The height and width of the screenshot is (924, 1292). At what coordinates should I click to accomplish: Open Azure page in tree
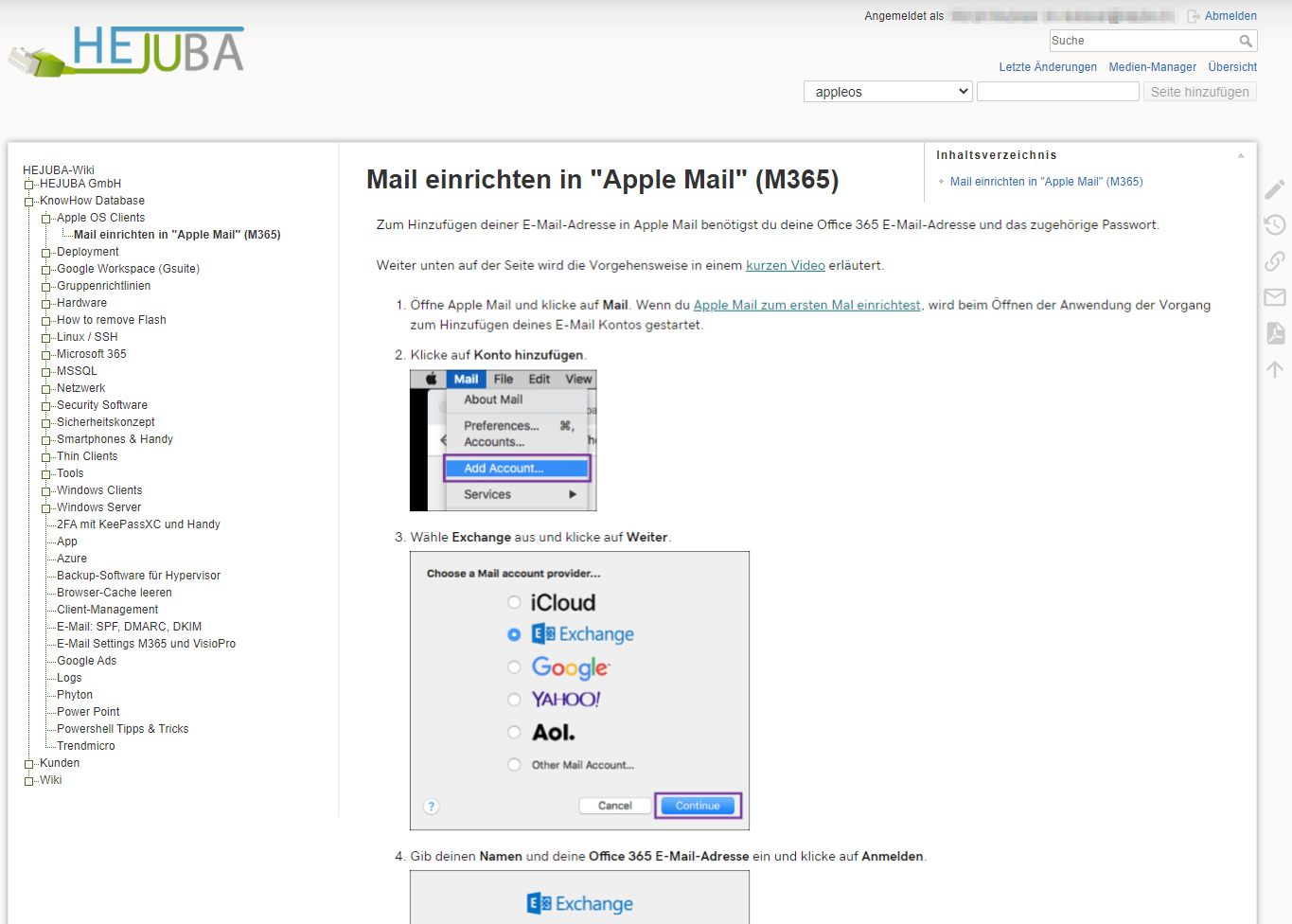(x=72, y=559)
